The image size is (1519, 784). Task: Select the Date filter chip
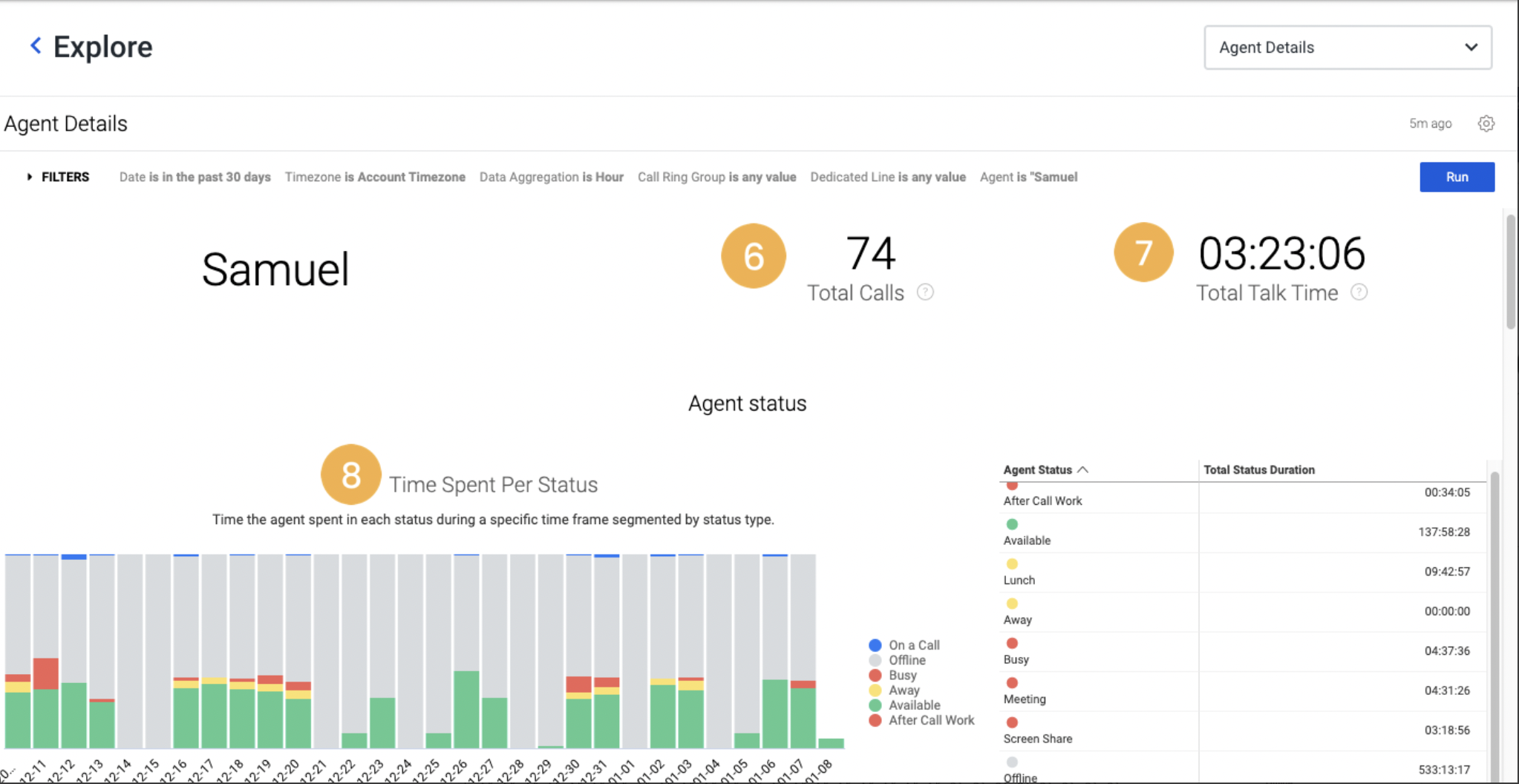coord(195,177)
